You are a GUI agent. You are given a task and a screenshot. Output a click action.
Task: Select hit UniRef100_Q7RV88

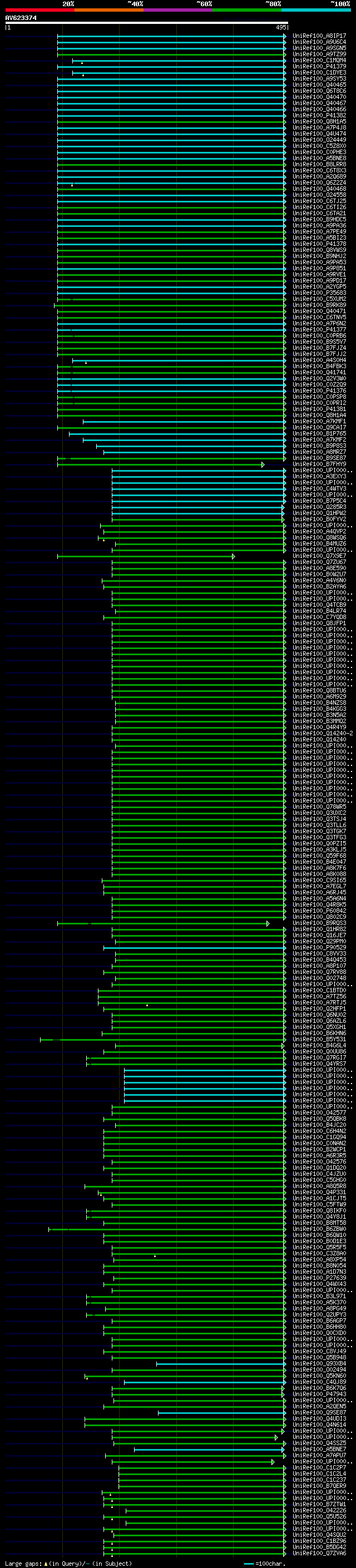[319, 972]
